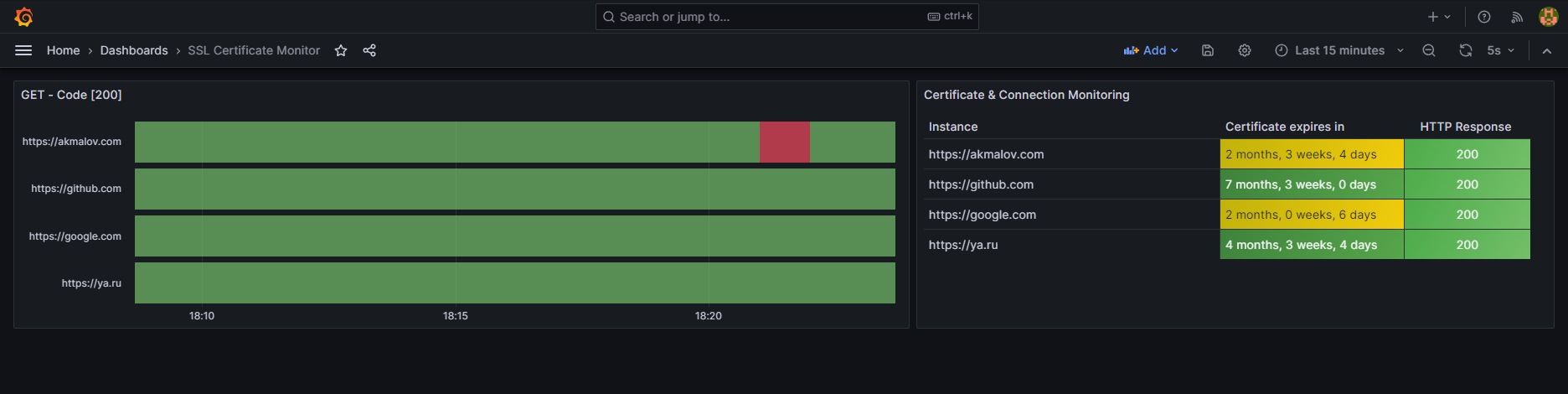The image size is (1568, 394).
Task: Open the Last 15 minutes time picker
Action: (1339, 50)
